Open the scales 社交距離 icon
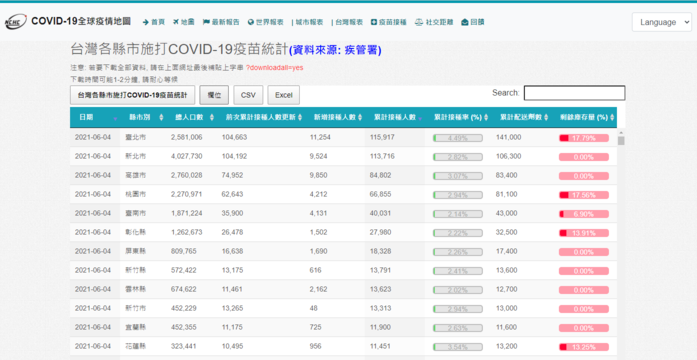 click(419, 22)
